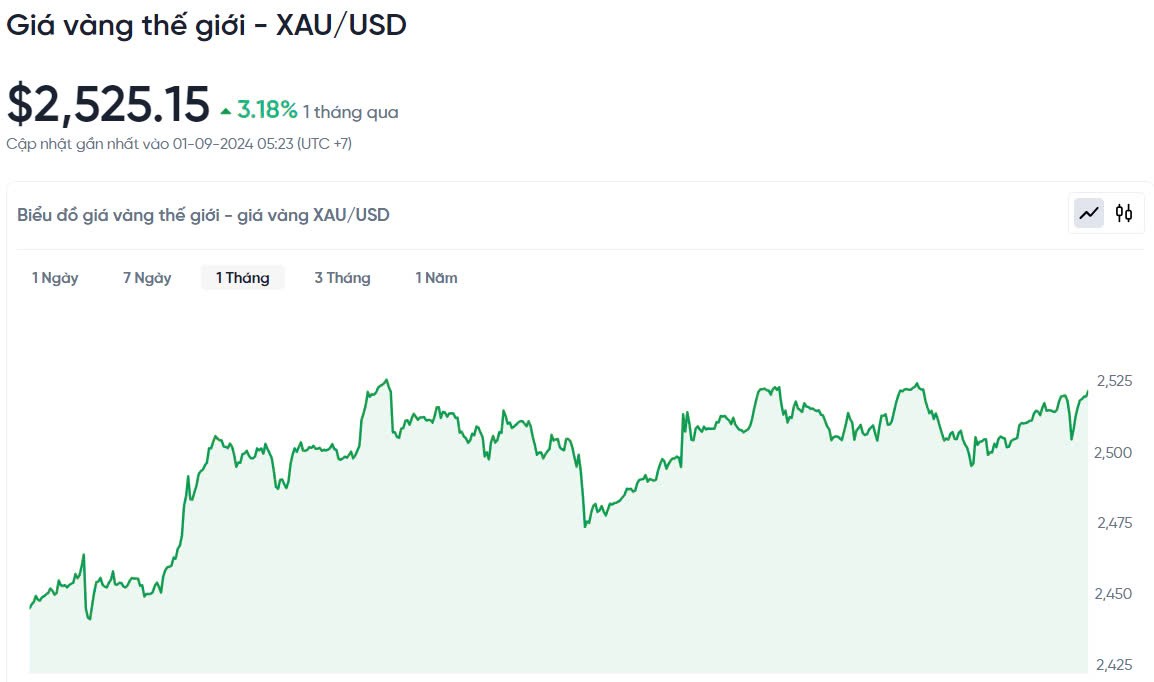The width and height of the screenshot is (1154, 682).
Task: Choose the active "1 Tháng" range tab
Action: pos(243,278)
